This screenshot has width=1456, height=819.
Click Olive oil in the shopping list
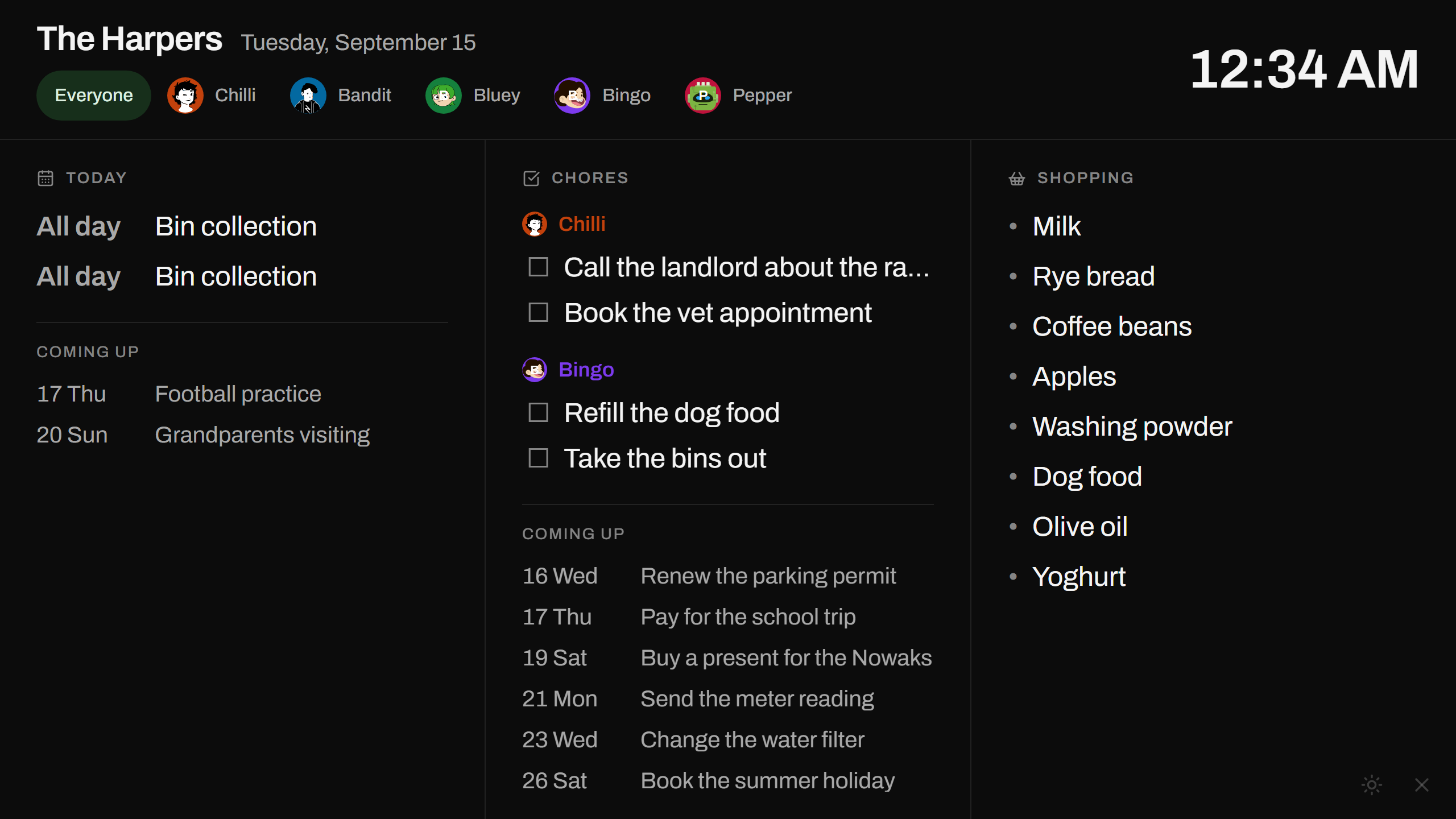point(1079,527)
